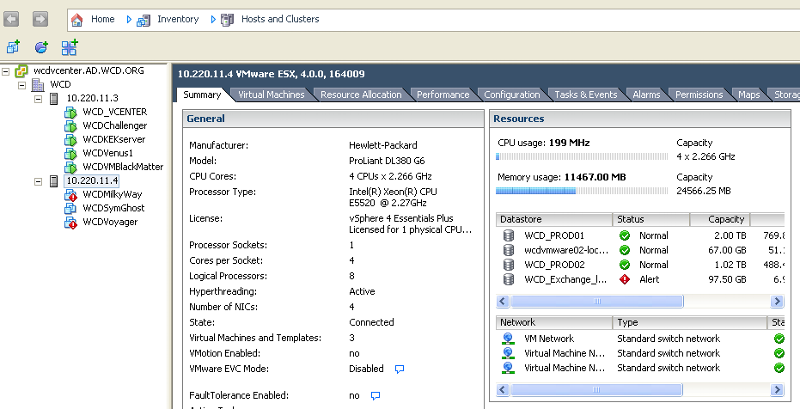Screen dimensions: 800x409
Task: Sort by the datastore Capacity column header
Action: click(720, 220)
